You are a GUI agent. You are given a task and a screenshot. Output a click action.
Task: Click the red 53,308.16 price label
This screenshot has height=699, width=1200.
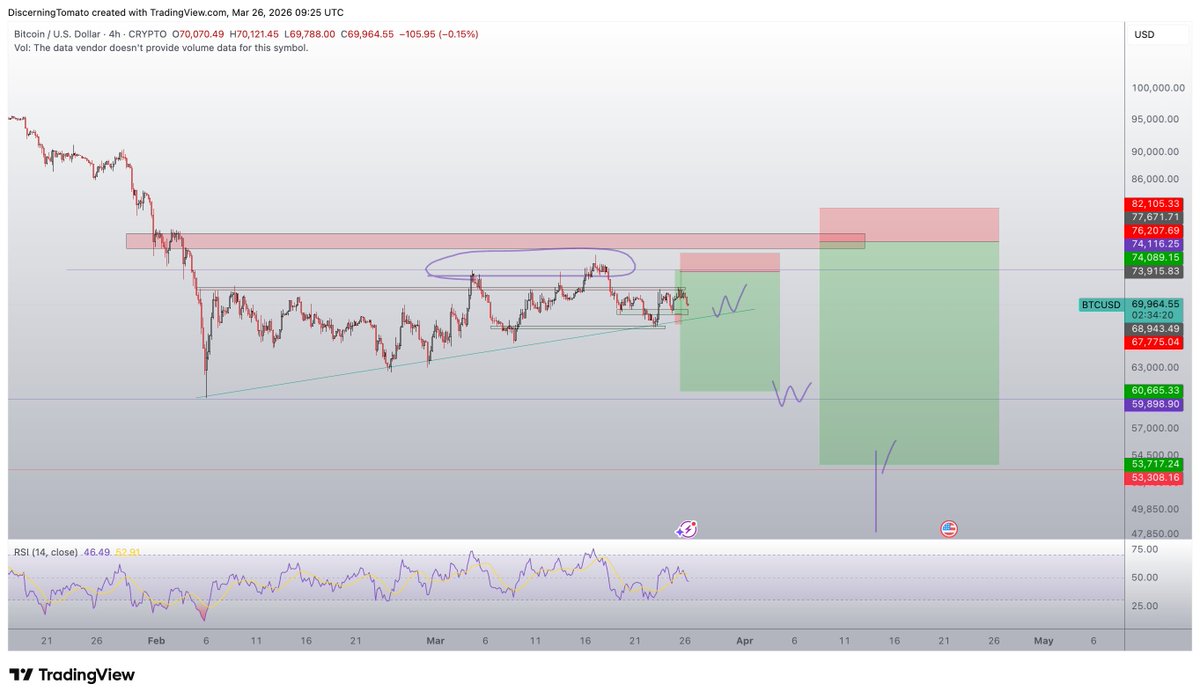click(x=1156, y=478)
